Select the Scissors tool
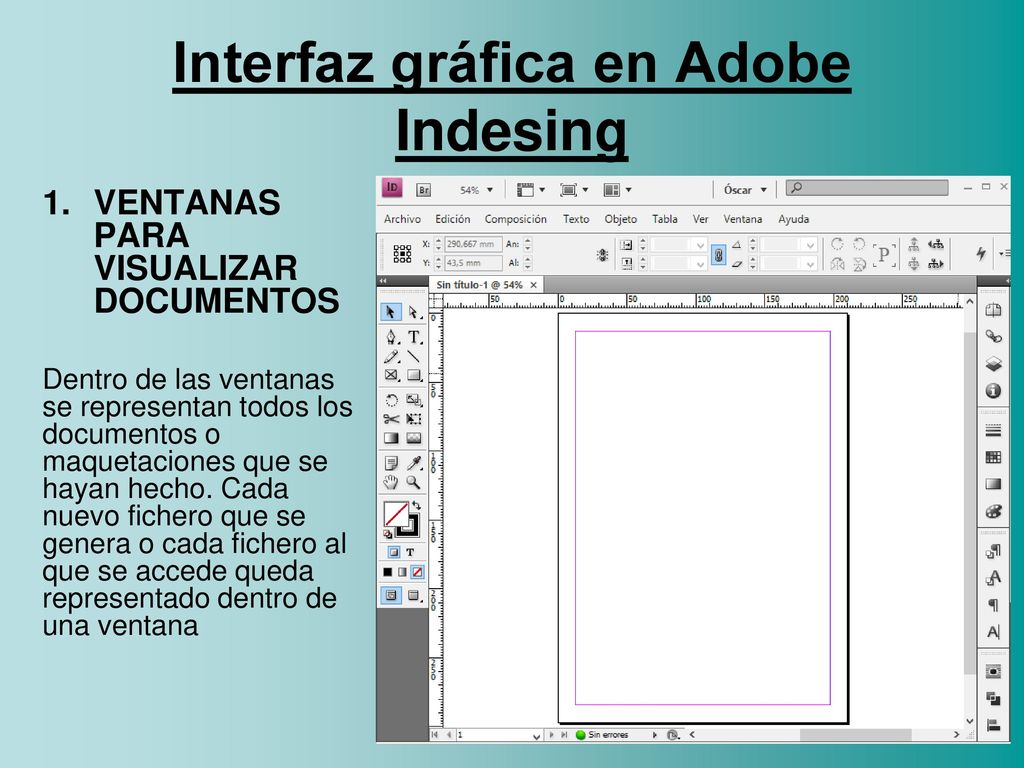This screenshot has width=1024, height=768. click(x=391, y=419)
